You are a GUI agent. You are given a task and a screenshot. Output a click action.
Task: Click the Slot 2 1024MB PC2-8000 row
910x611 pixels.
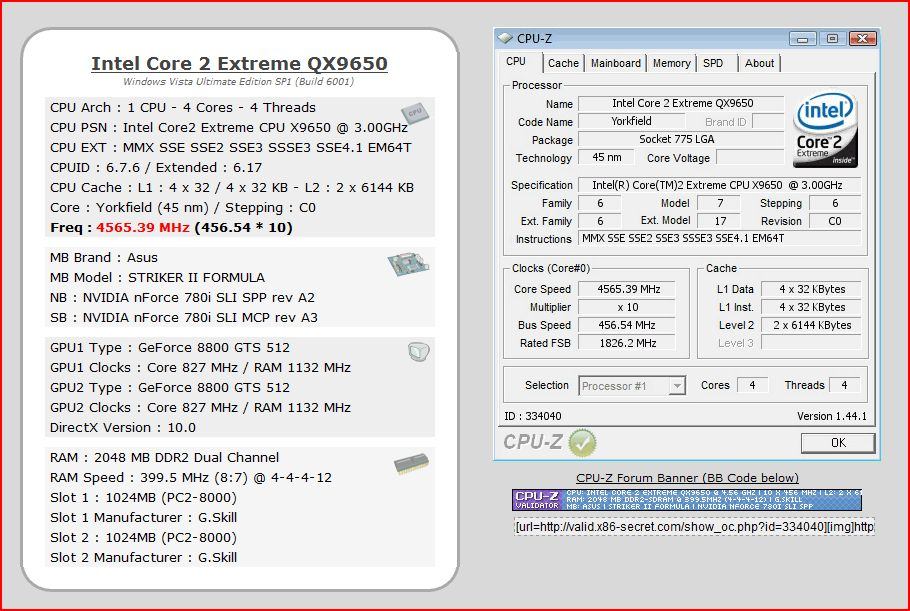point(143,537)
